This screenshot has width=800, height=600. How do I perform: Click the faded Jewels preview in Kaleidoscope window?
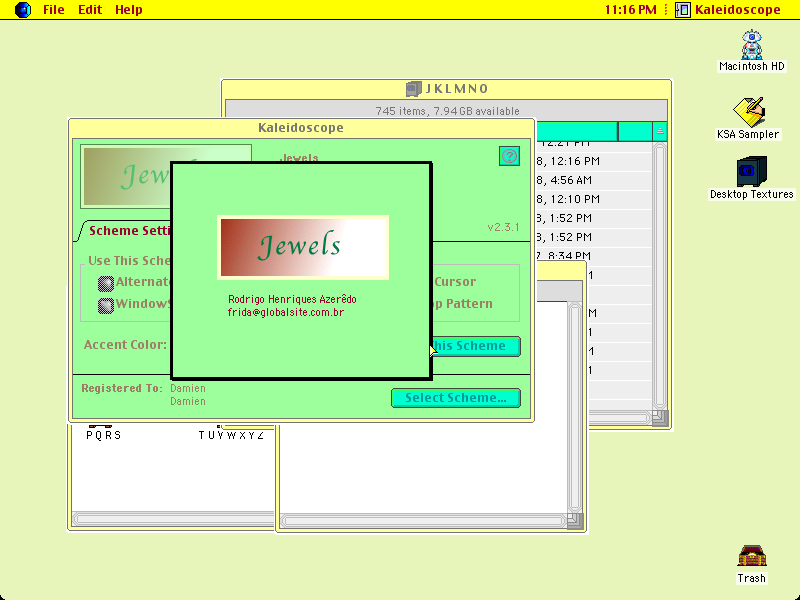pos(127,177)
